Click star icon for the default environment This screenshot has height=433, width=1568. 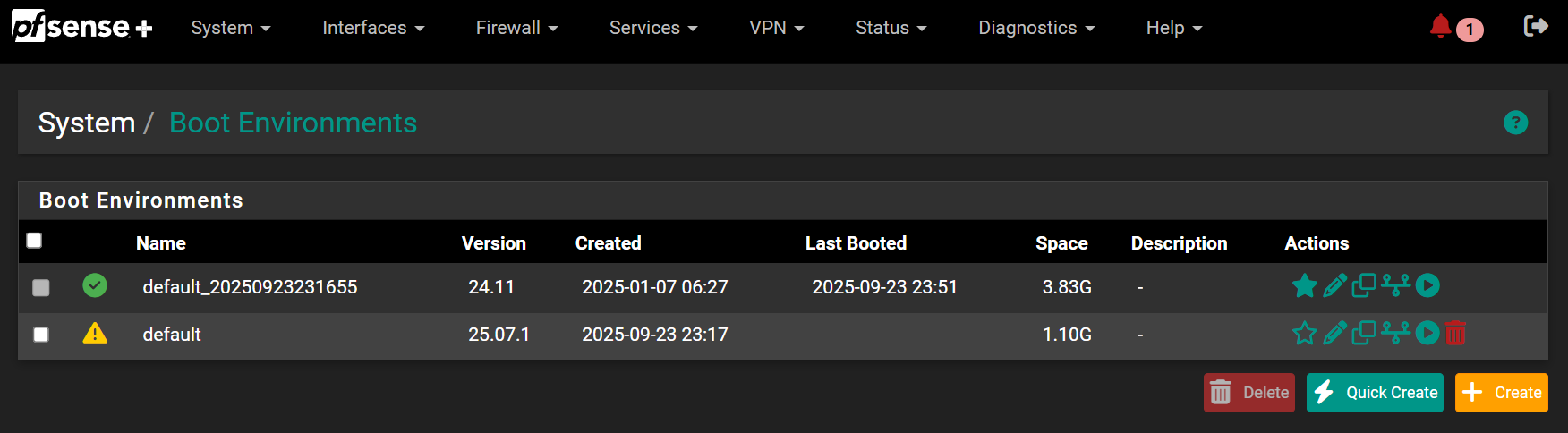tap(1305, 334)
